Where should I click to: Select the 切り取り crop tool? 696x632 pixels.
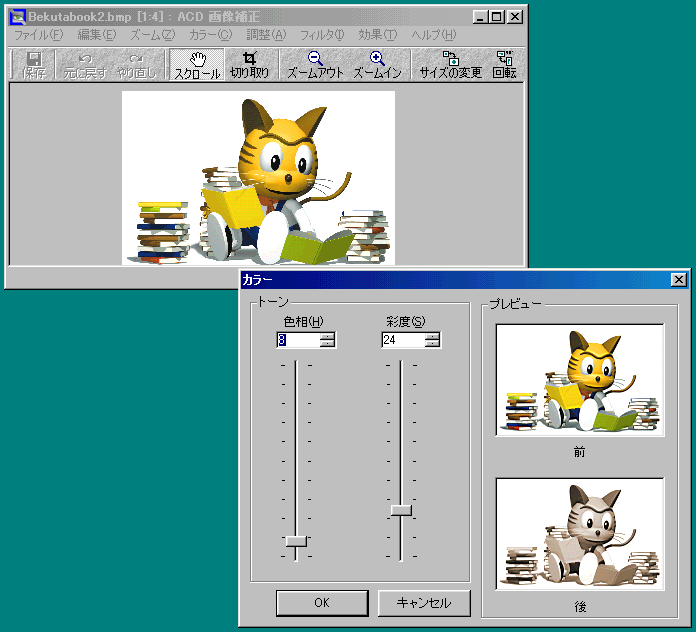(249, 65)
